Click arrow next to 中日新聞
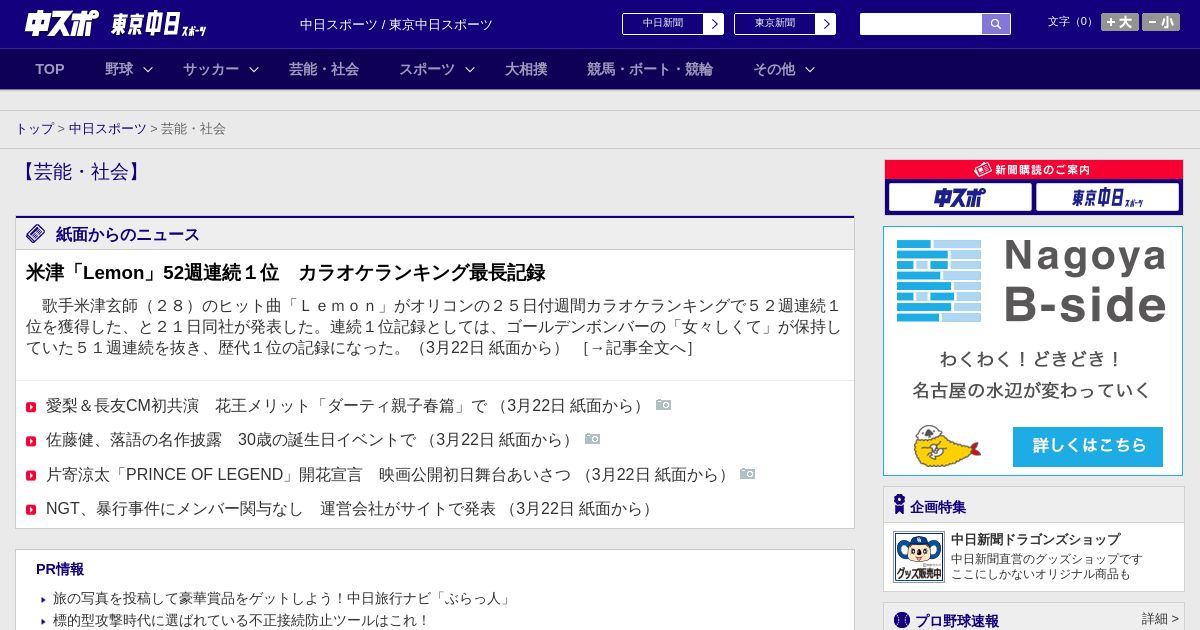This screenshot has height=630, width=1200. pyautogui.click(x=714, y=24)
